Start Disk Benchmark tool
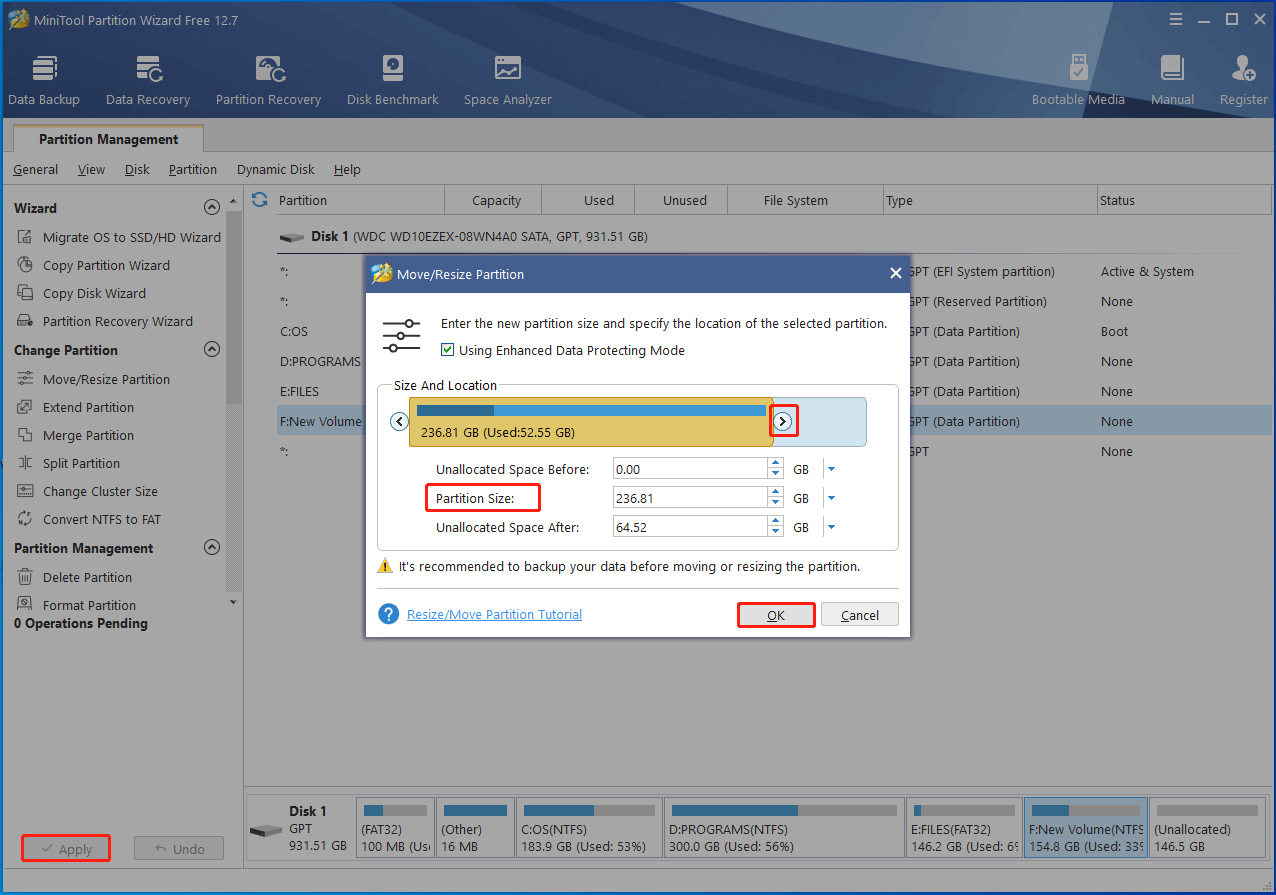The image size is (1276, 895). [x=393, y=80]
